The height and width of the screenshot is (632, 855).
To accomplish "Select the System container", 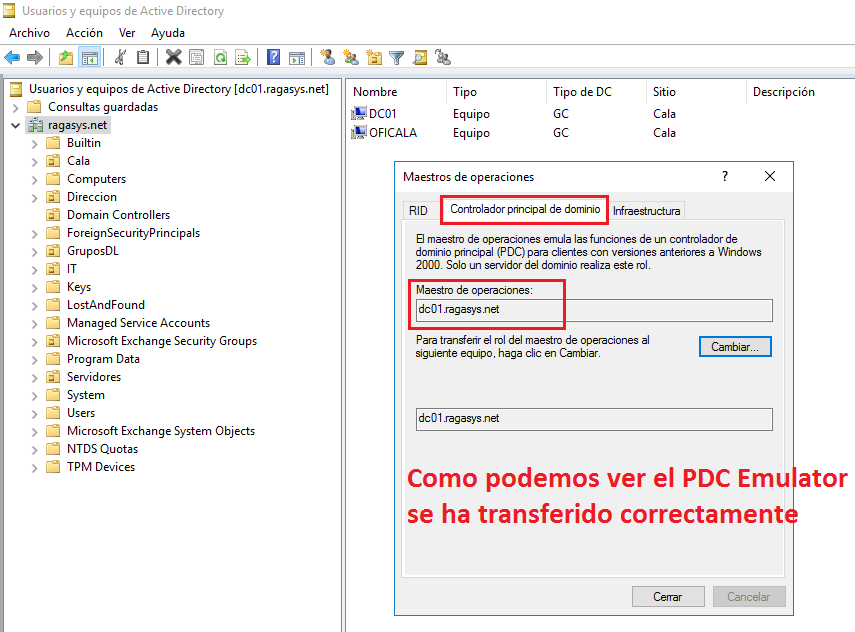I will point(86,395).
